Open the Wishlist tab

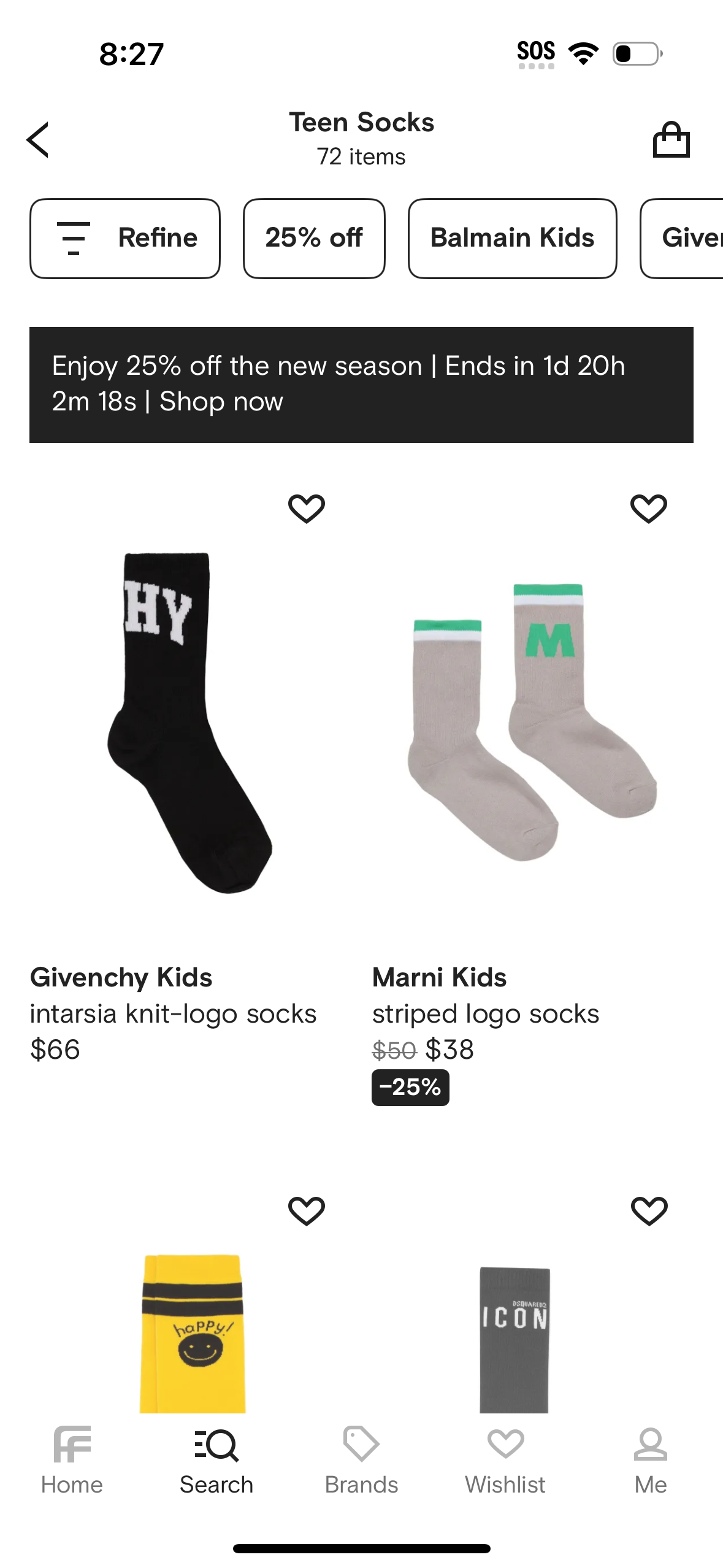505,1461
